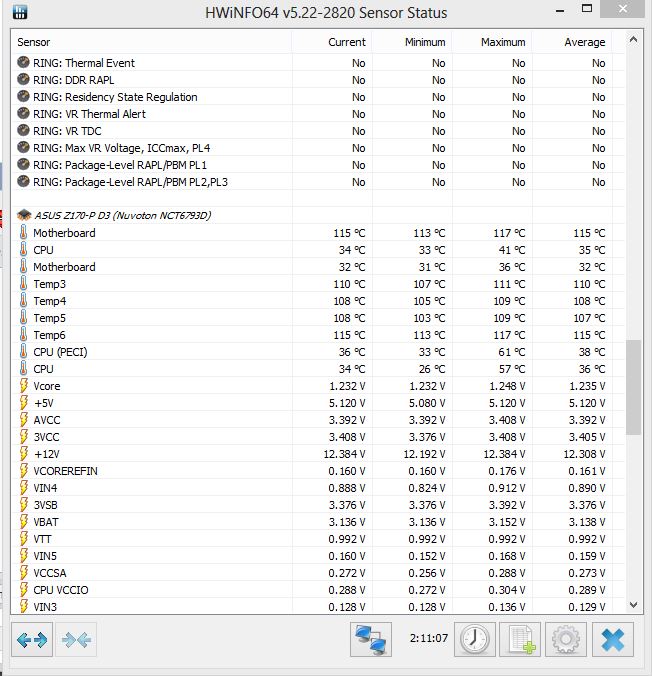Select the CPU VCCIO sensor label

coord(61,590)
